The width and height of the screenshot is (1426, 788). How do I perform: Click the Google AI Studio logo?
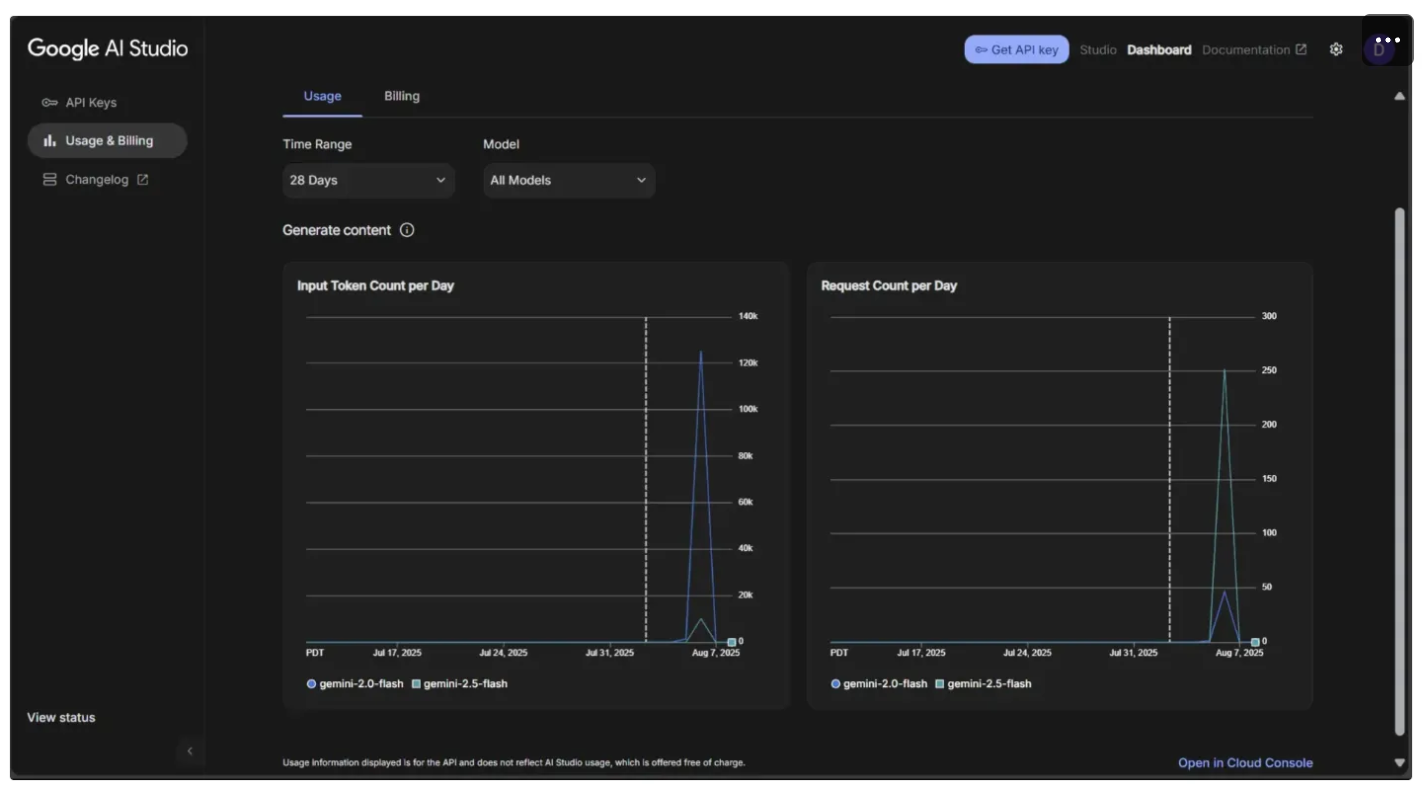(108, 49)
